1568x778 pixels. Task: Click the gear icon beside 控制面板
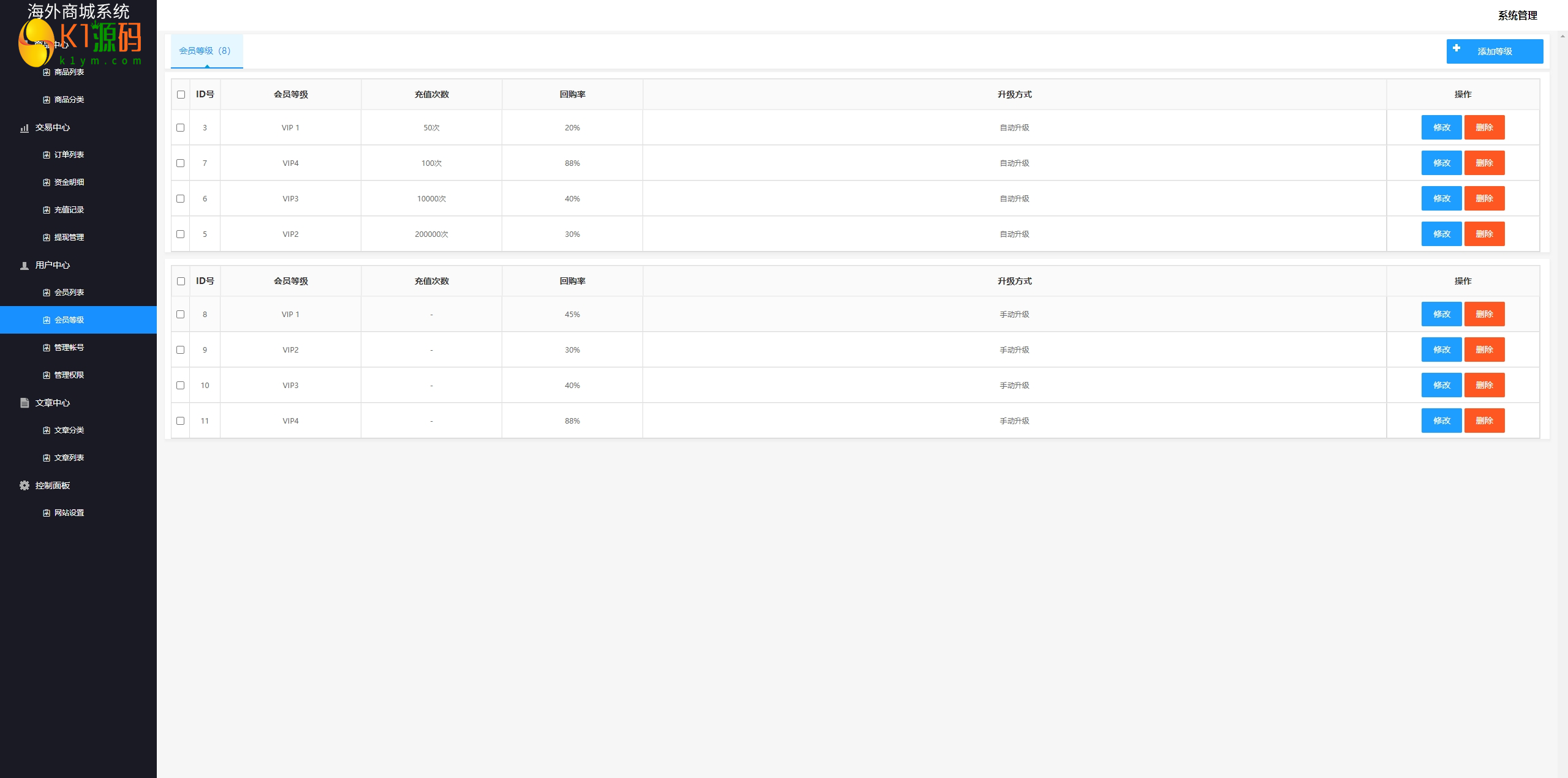pyautogui.click(x=24, y=485)
